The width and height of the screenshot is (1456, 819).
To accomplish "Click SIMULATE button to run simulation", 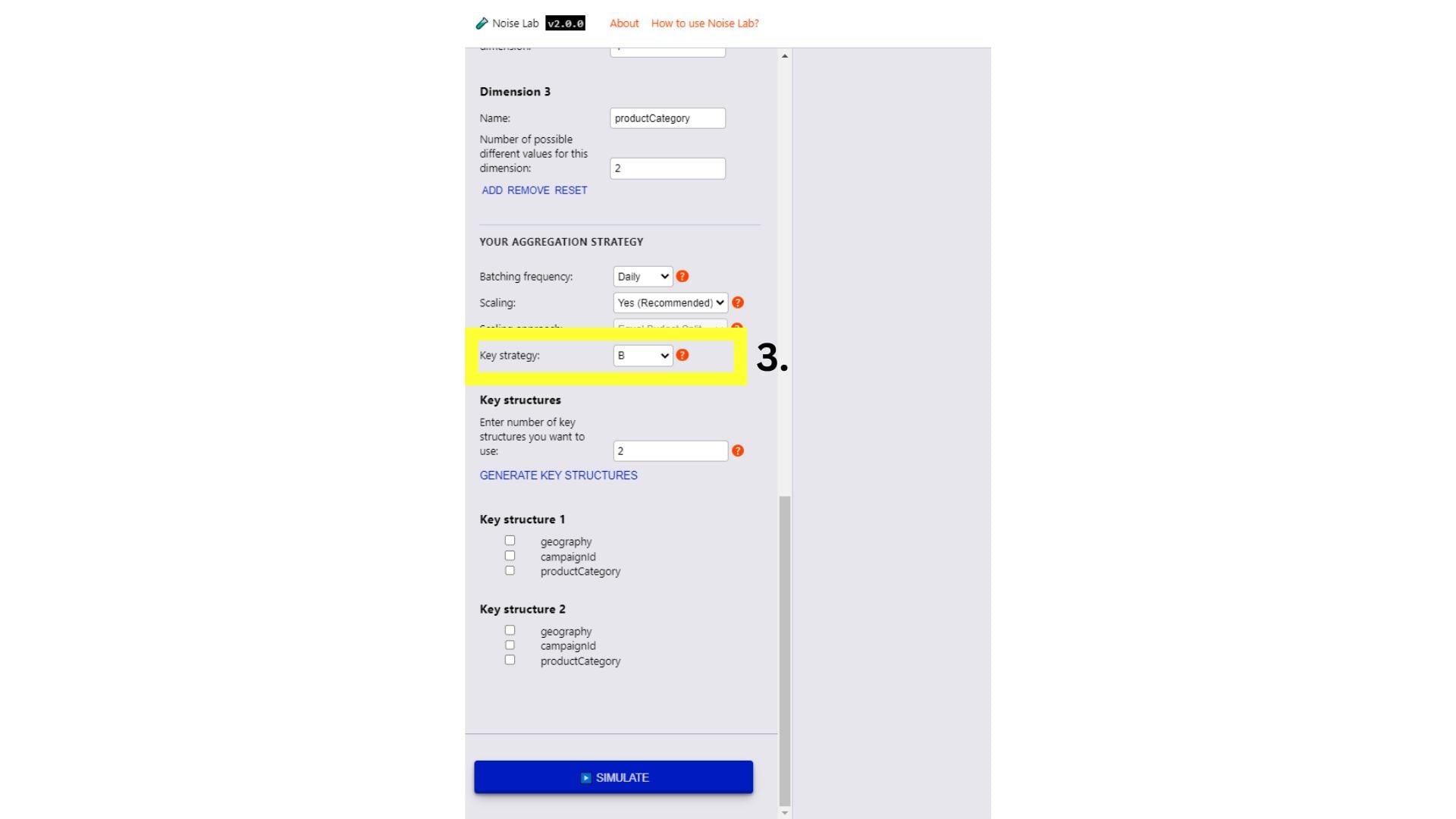I will (613, 778).
